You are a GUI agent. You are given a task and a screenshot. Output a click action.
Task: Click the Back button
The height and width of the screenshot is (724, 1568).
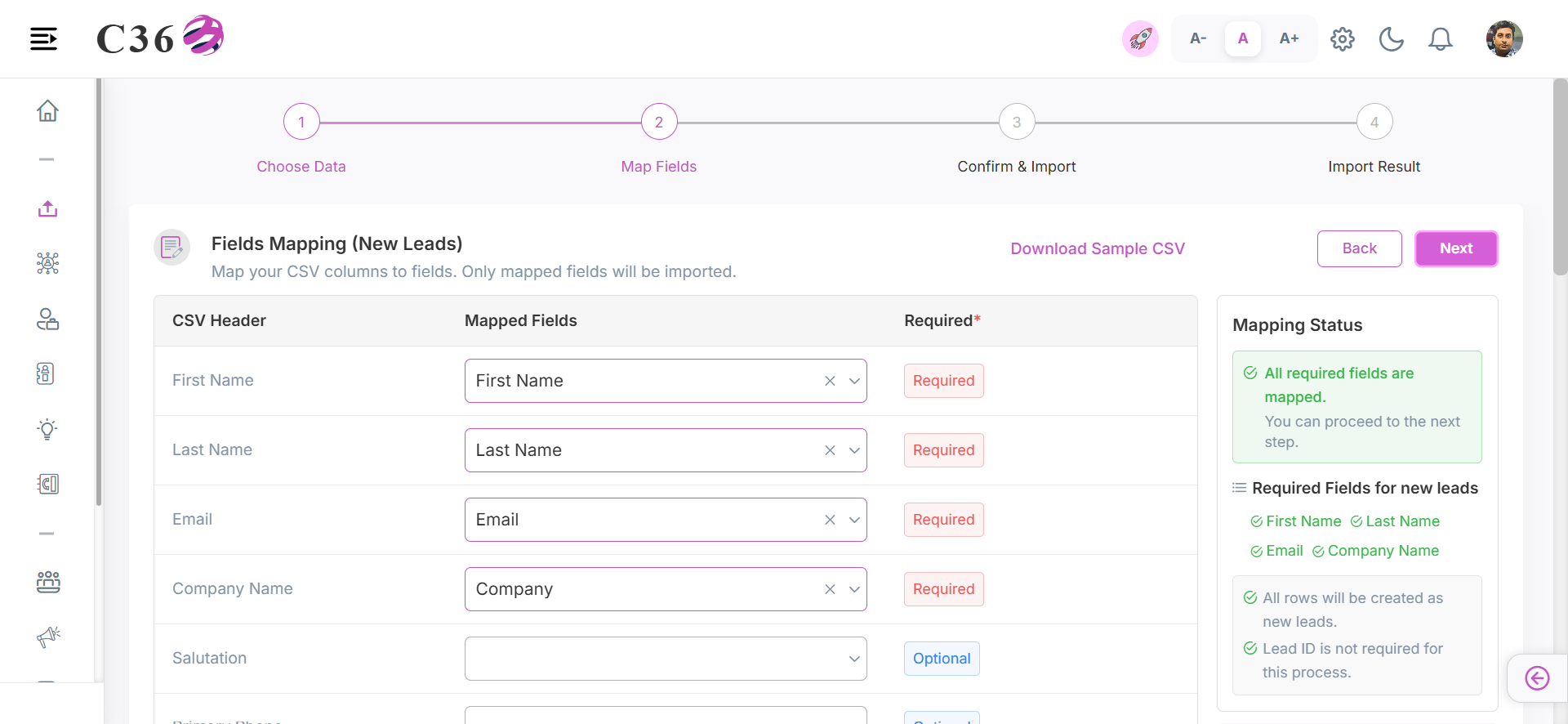click(x=1359, y=248)
